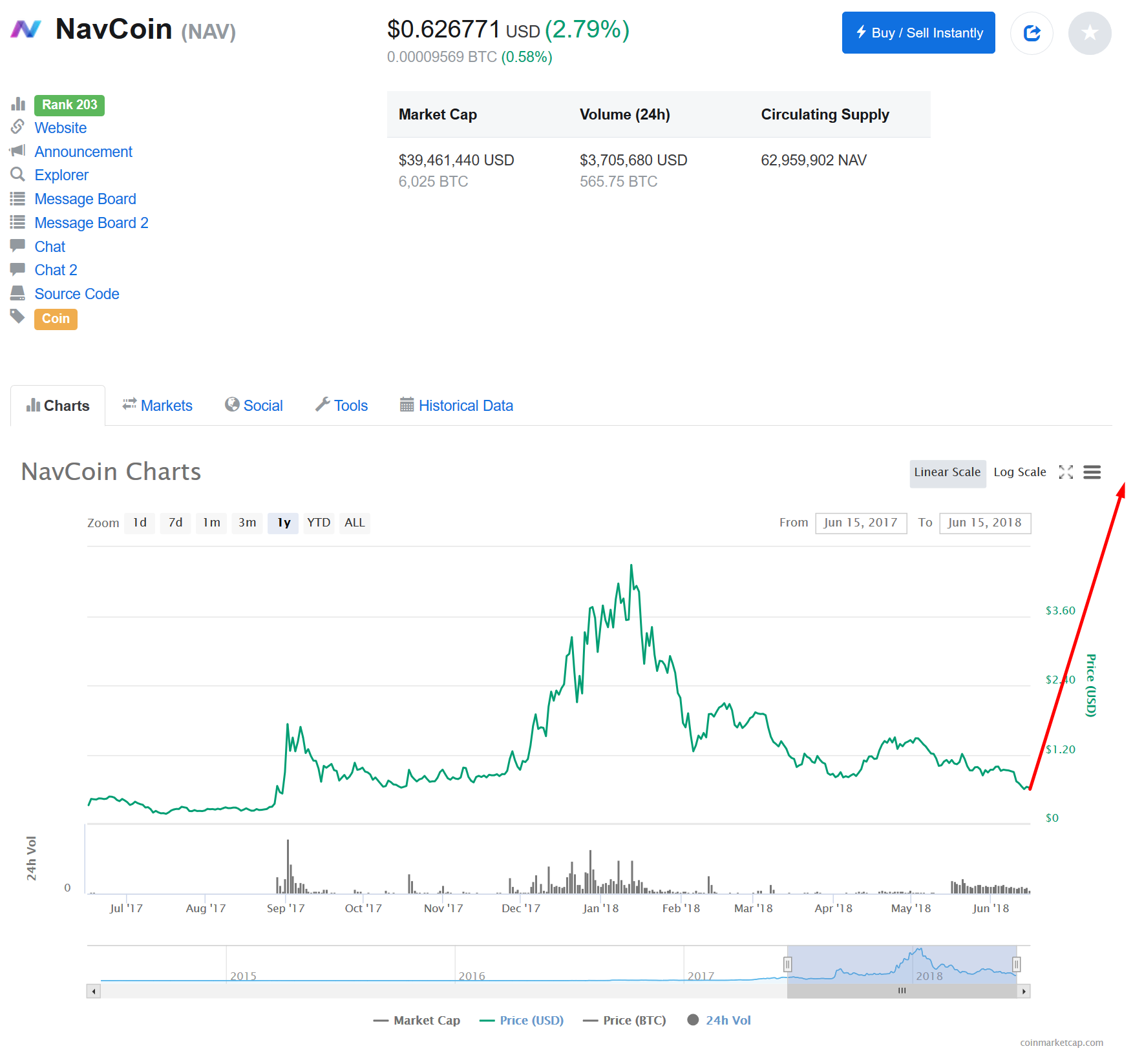Viewport: 1133px width, 1064px height.
Task: Click the list icon beside Message Board
Action: tap(18, 198)
